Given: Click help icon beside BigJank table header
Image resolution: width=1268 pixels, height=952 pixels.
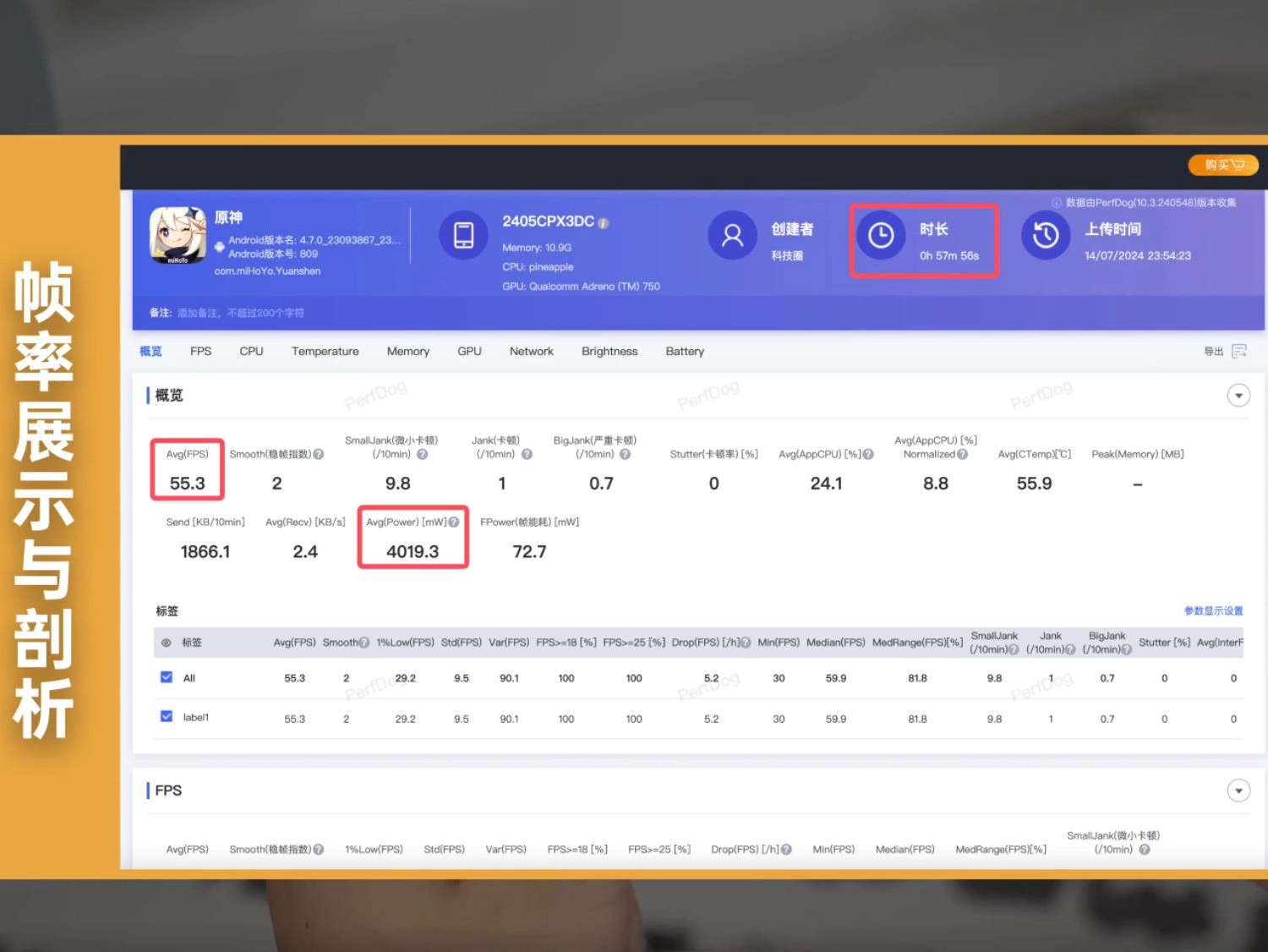Looking at the screenshot, I should [x=1127, y=649].
